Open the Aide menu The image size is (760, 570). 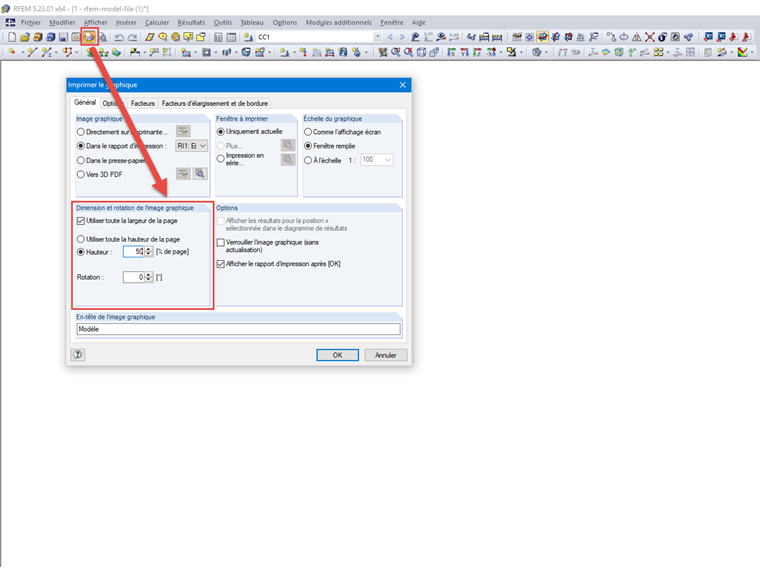(x=419, y=22)
